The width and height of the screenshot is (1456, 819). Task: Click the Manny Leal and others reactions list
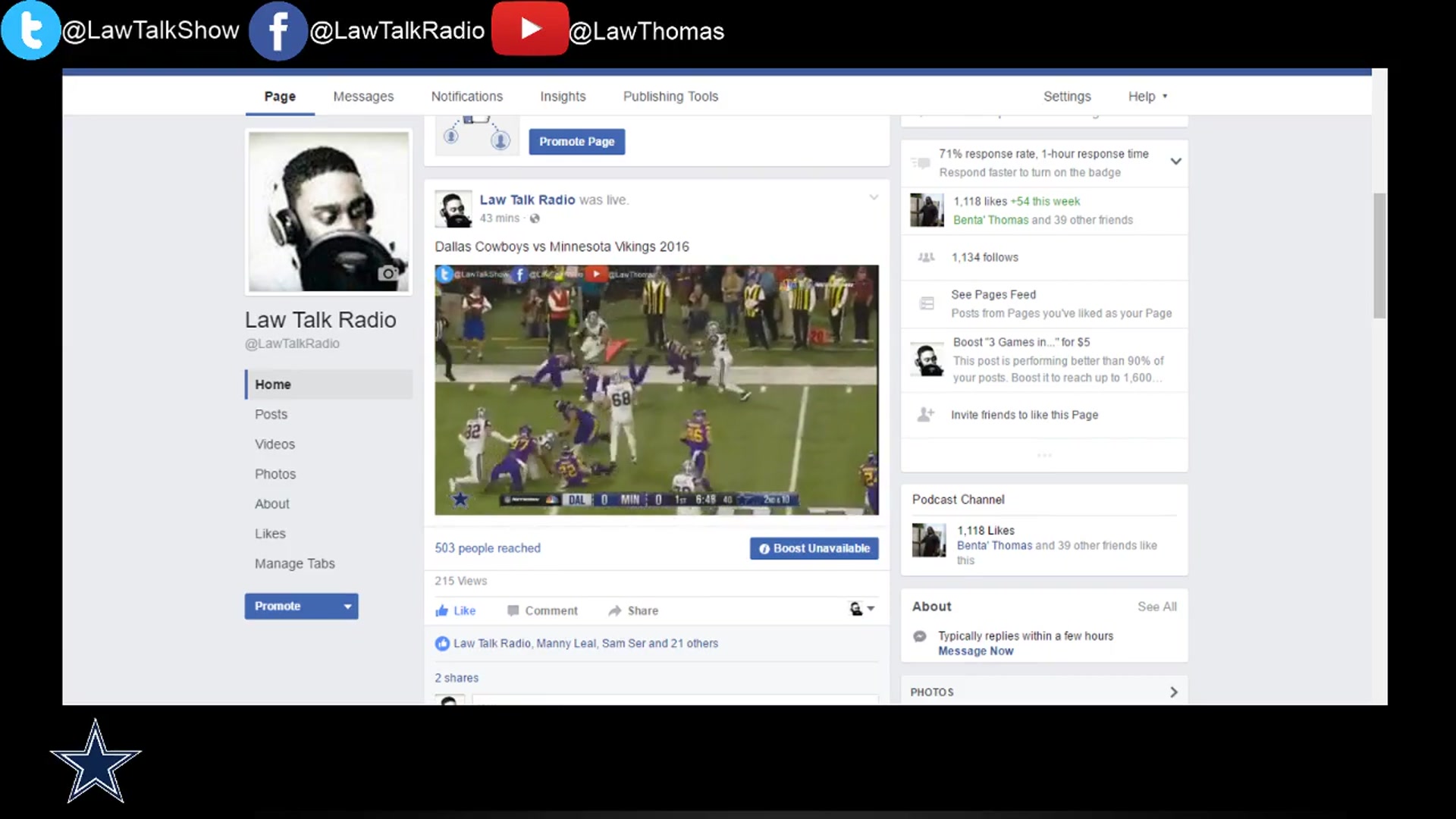click(x=585, y=643)
